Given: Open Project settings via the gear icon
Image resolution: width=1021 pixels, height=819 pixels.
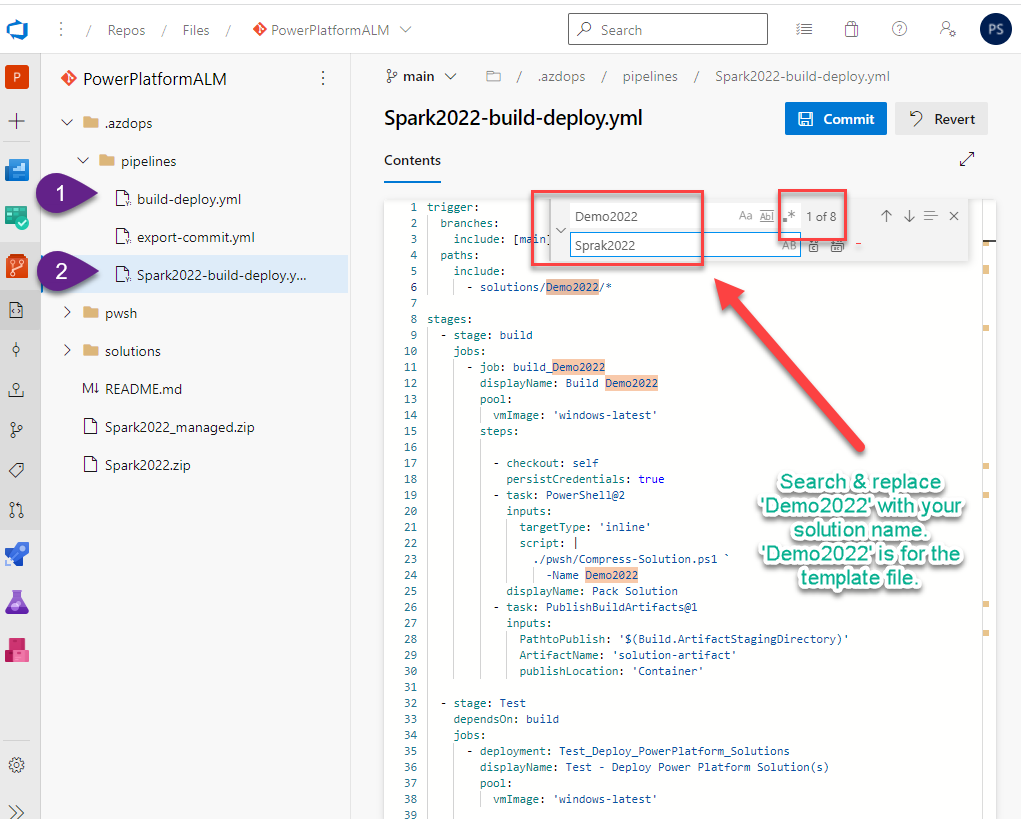Looking at the screenshot, I should (x=17, y=765).
